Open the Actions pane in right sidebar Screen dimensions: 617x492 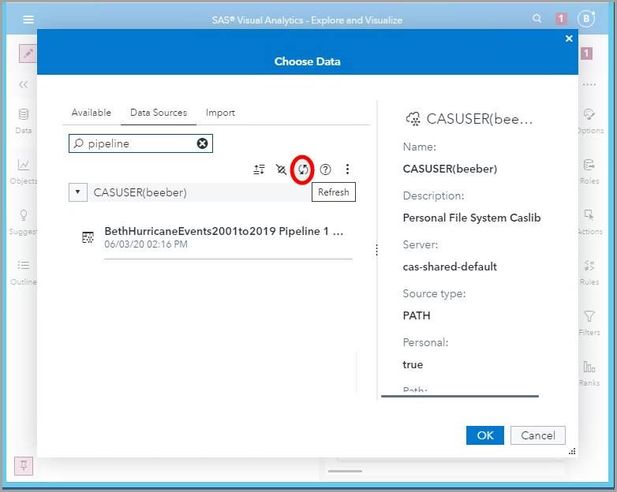pyautogui.click(x=589, y=222)
